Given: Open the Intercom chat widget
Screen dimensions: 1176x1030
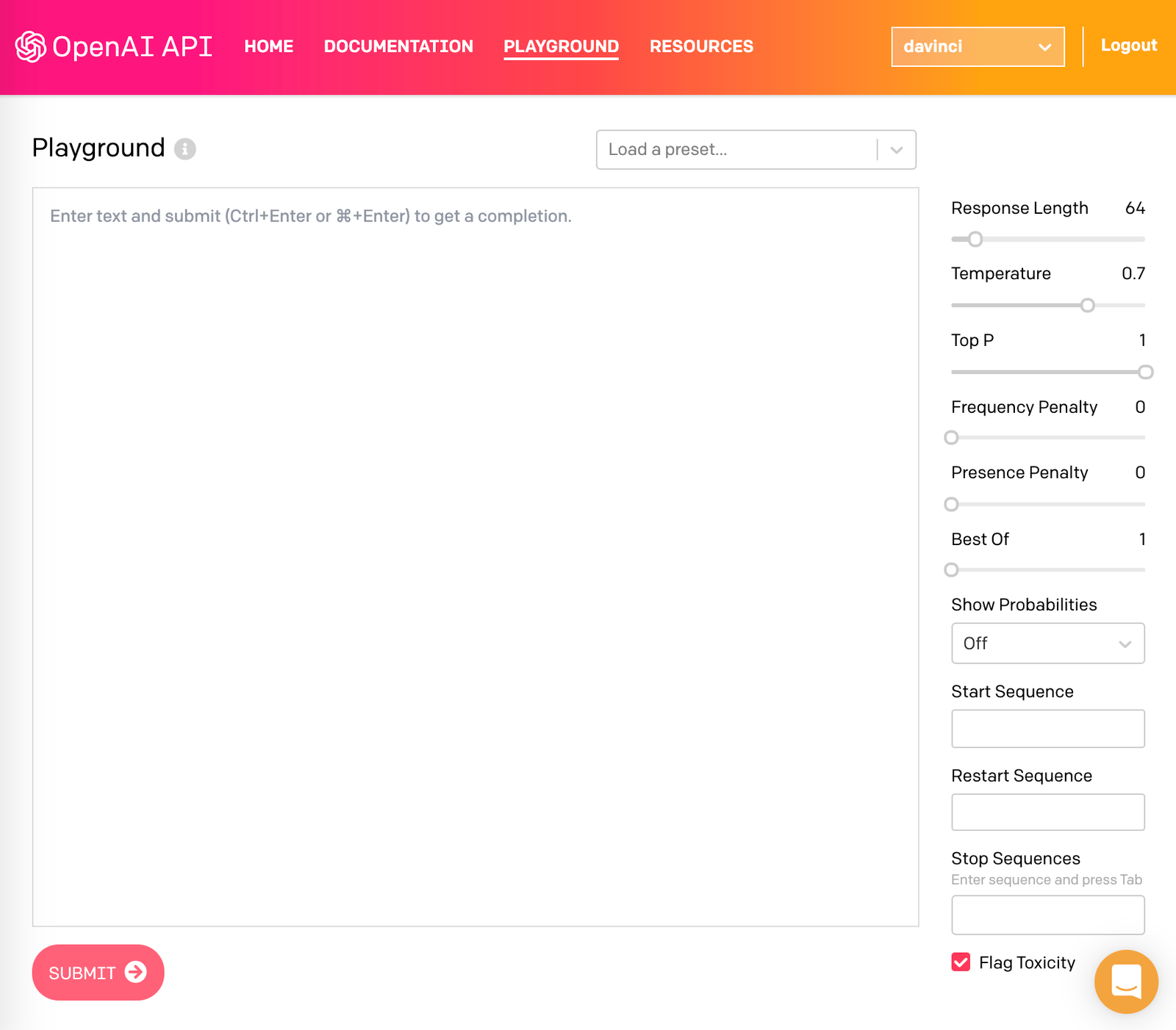Looking at the screenshot, I should pos(1126,982).
